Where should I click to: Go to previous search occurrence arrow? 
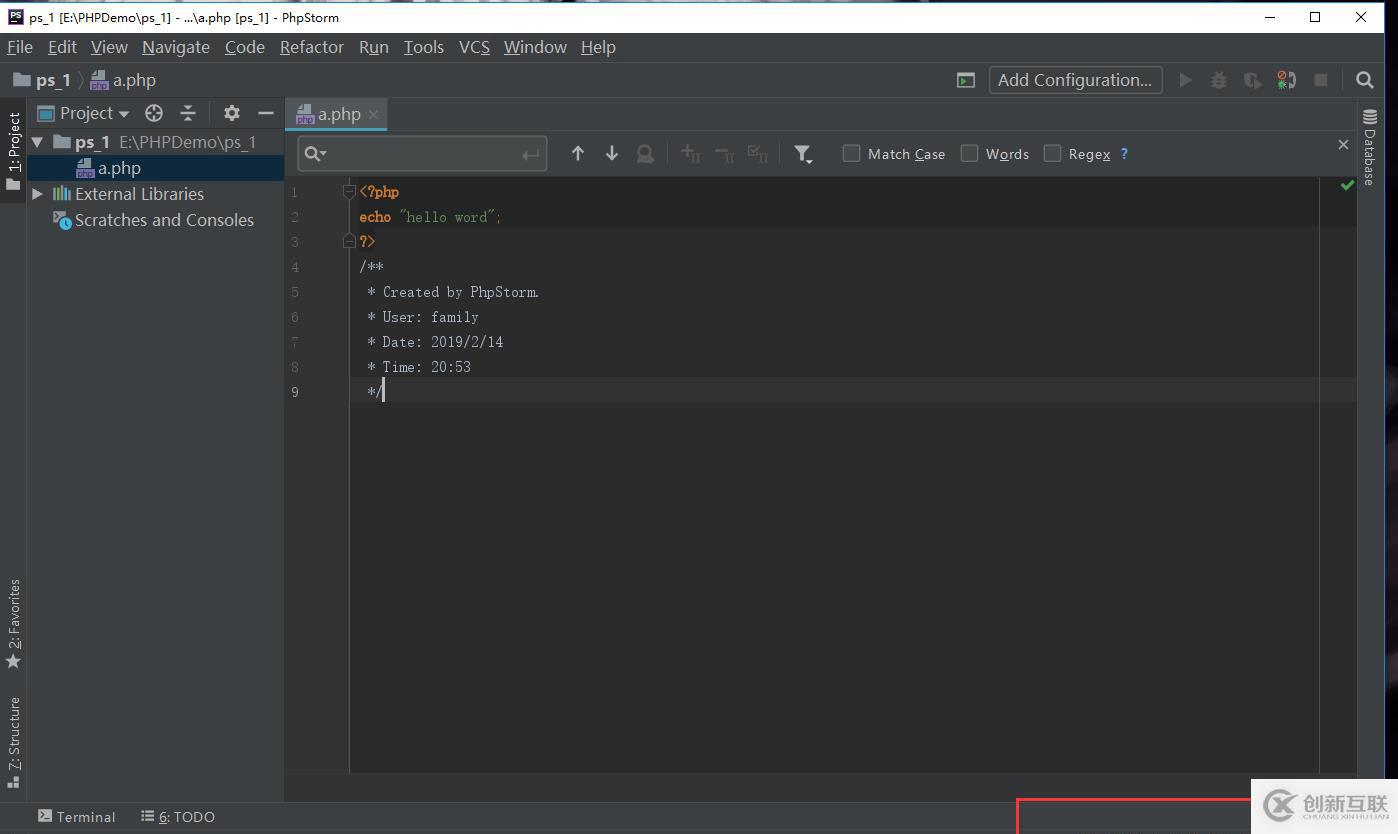point(577,153)
